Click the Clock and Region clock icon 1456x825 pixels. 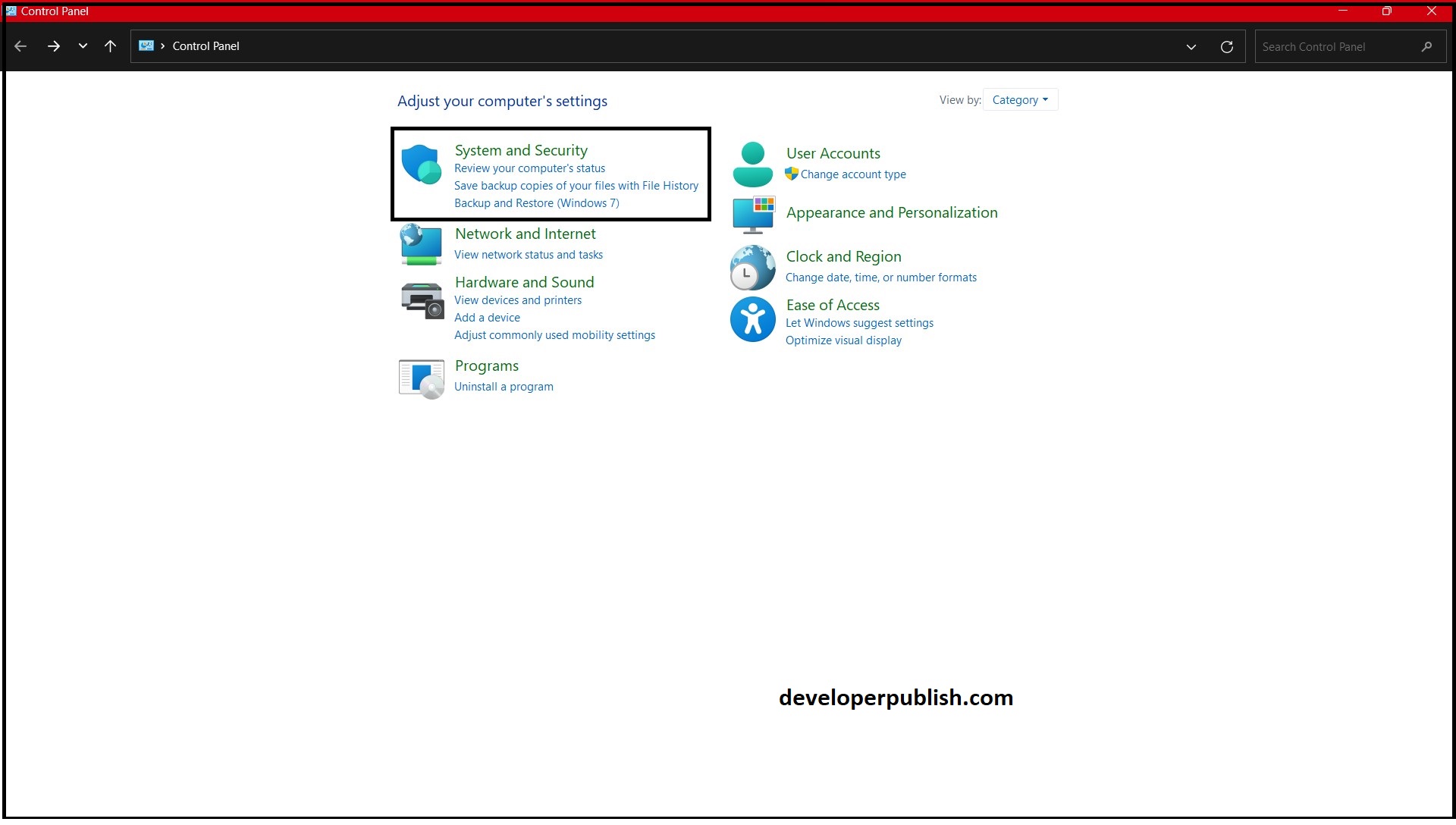pos(752,267)
